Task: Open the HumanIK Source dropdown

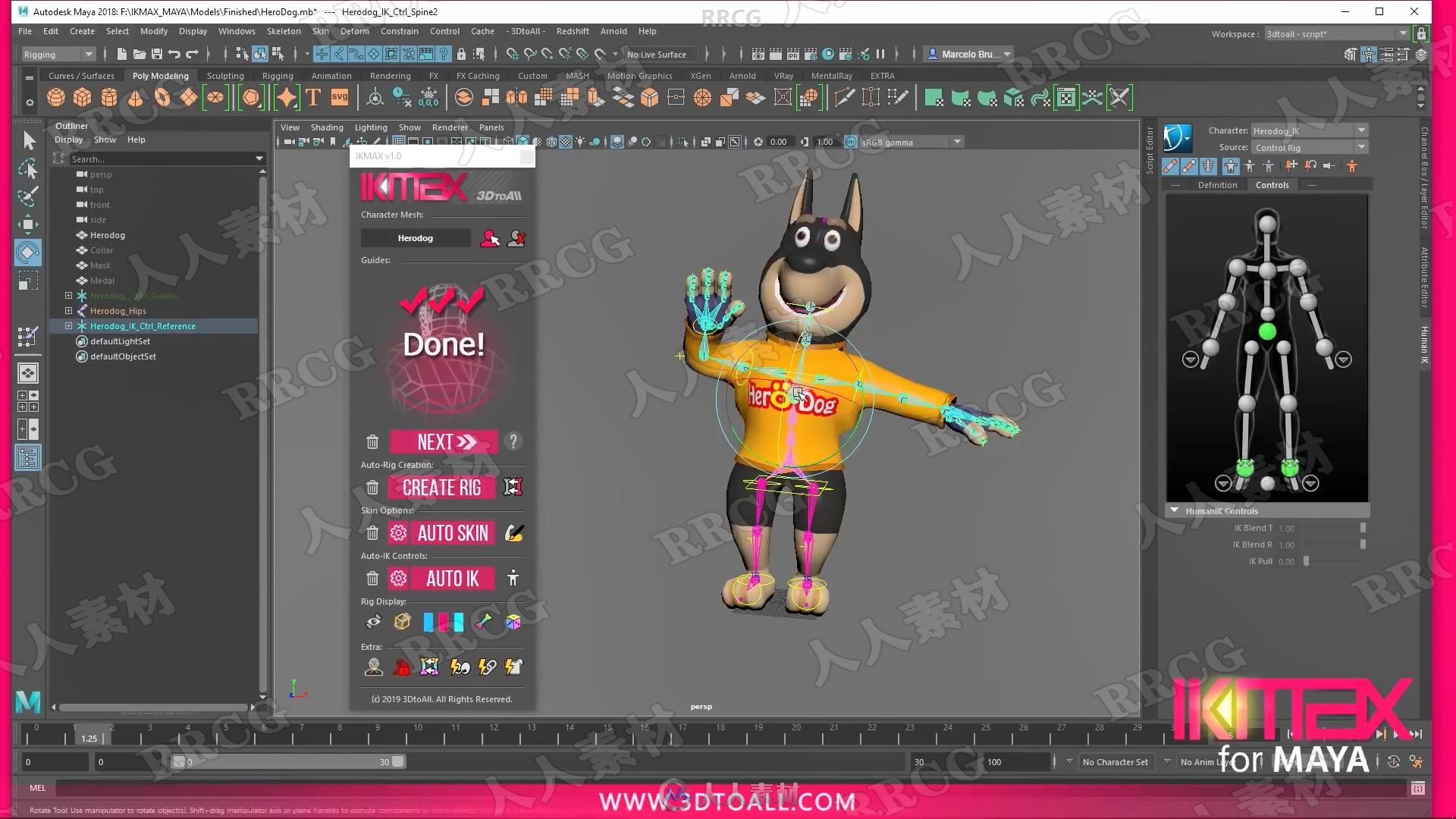Action: click(1309, 147)
